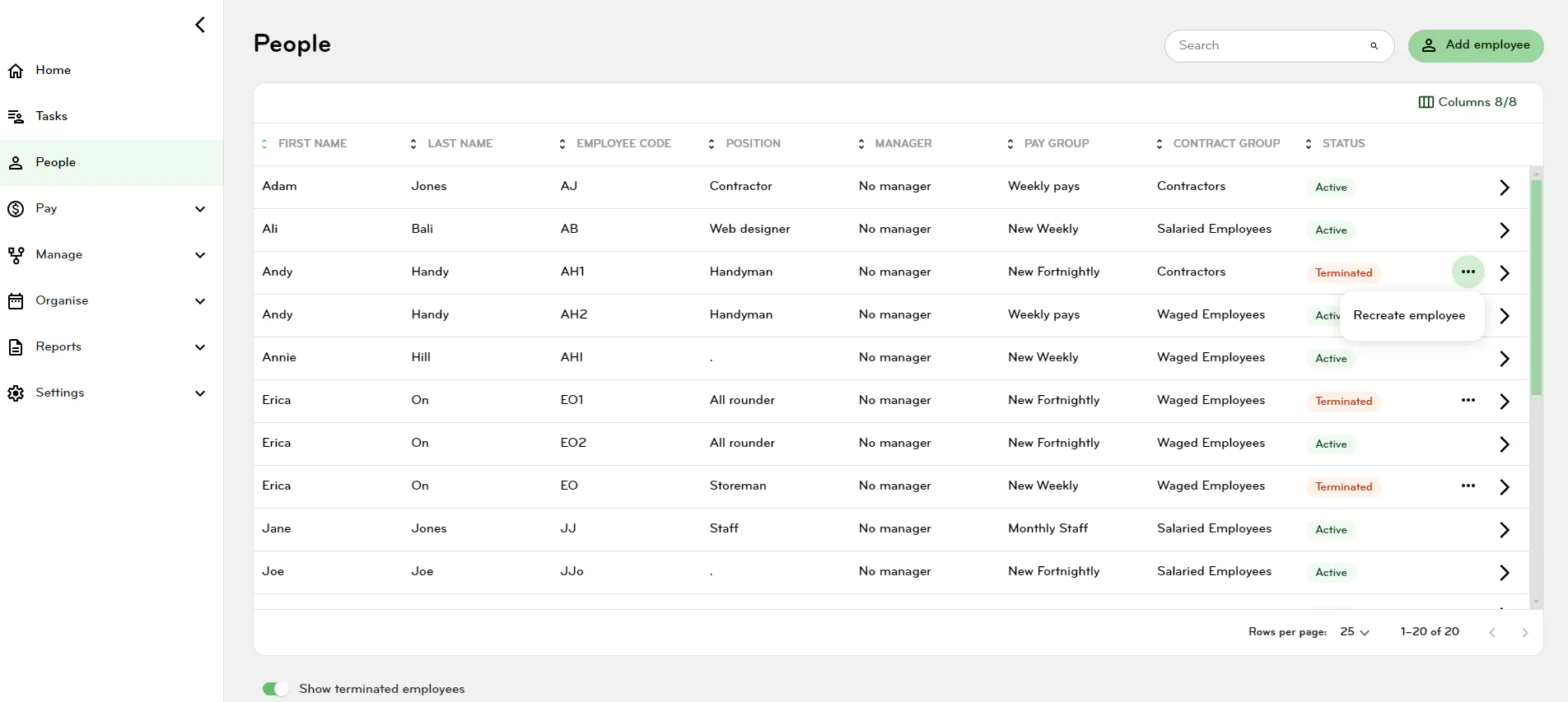Click the Add employee button
The width and height of the screenshot is (1568, 702).
pos(1475,45)
